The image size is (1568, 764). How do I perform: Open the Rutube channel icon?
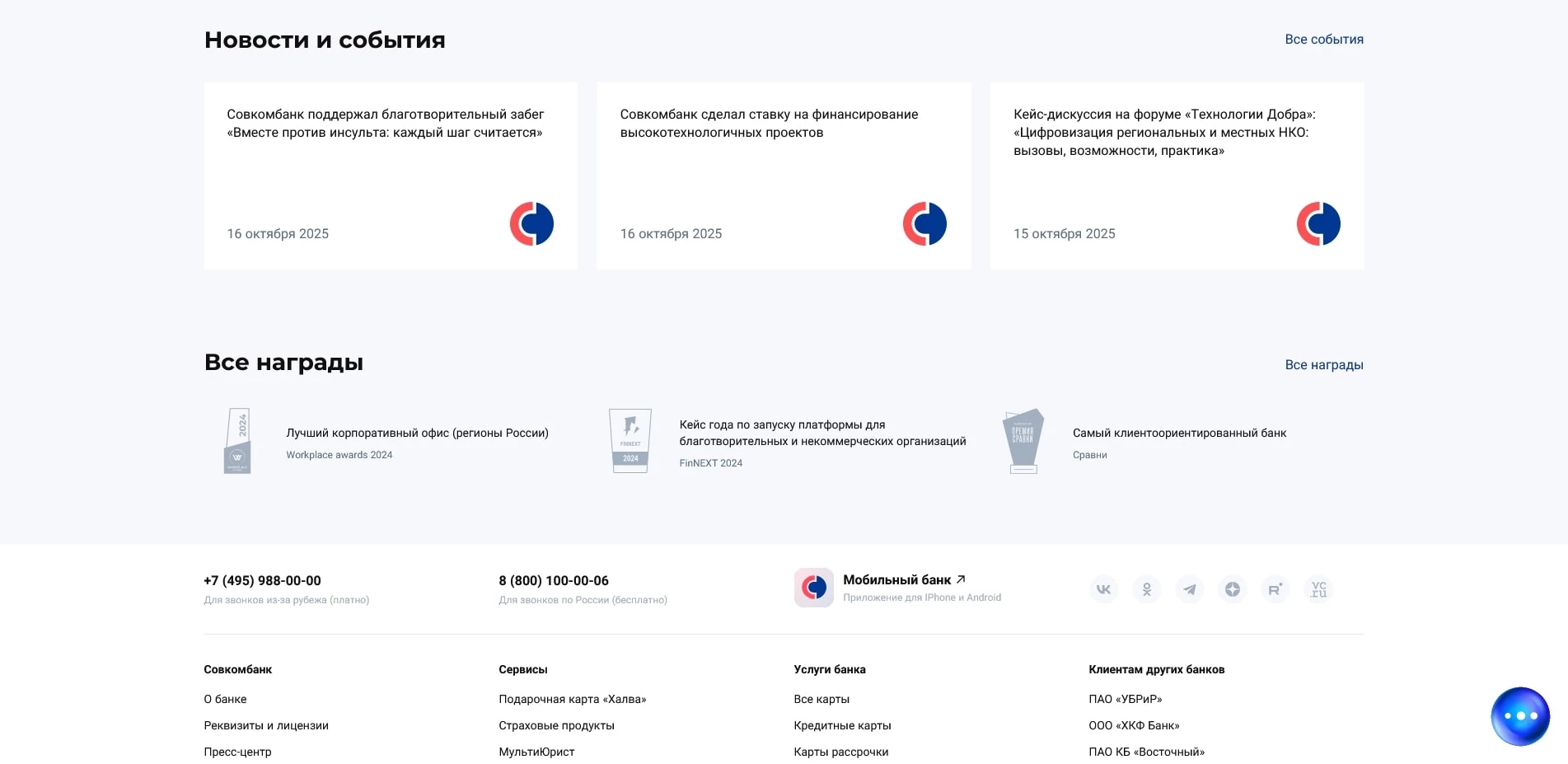point(1275,589)
